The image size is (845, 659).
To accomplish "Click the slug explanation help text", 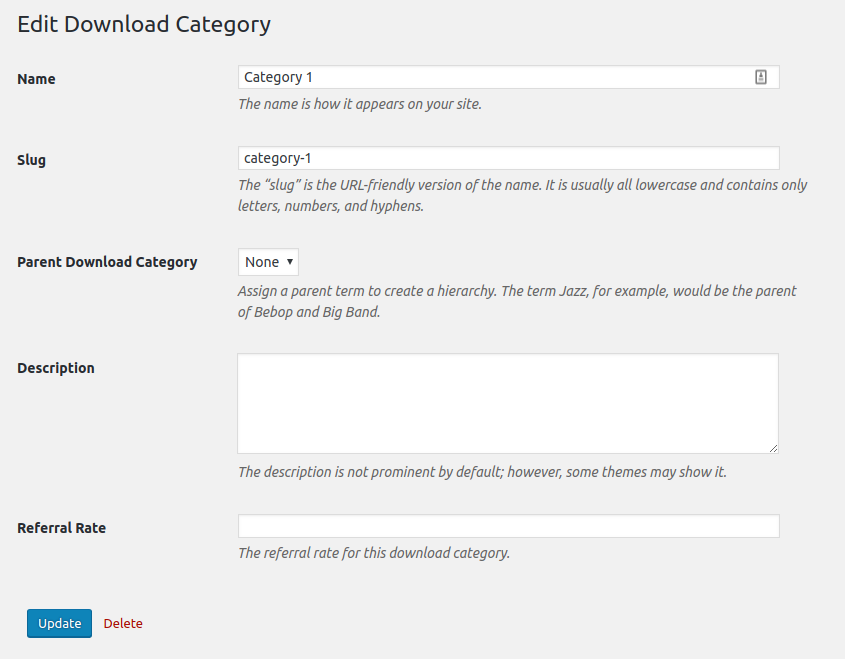I will (522, 195).
